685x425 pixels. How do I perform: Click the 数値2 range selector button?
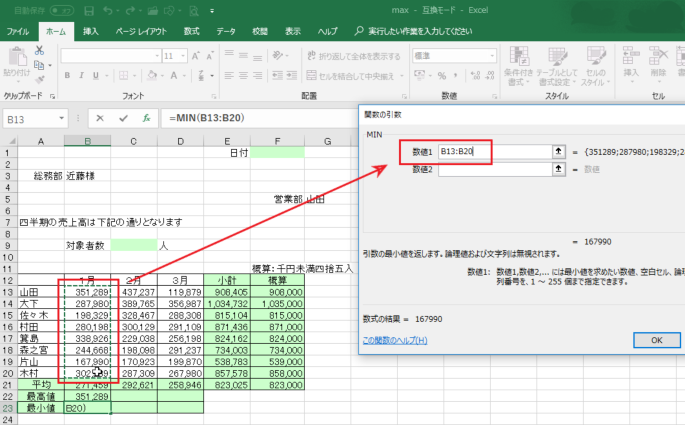[x=558, y=169]
